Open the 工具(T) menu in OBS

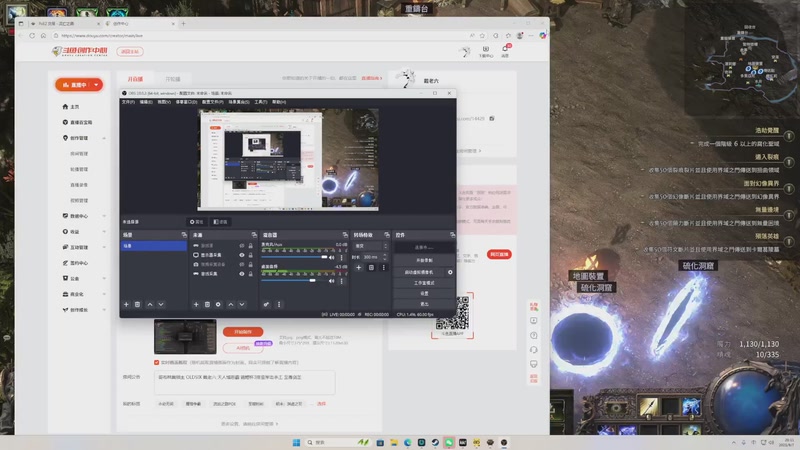click(261, 102)
